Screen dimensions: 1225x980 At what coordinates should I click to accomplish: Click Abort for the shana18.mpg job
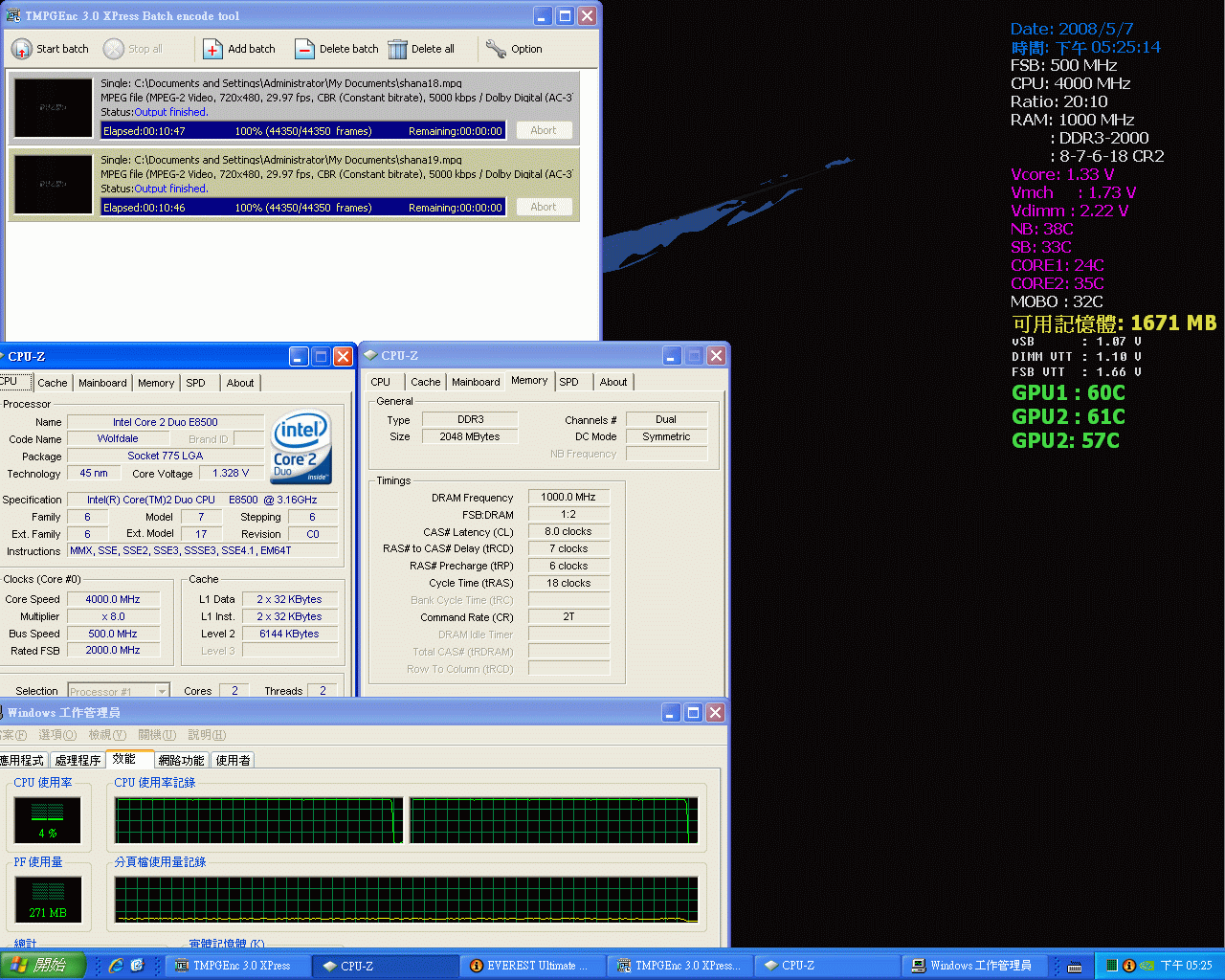[544, 130]
